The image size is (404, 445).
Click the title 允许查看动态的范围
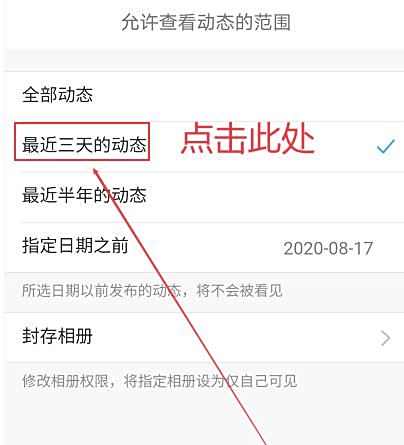click(206, 23)
